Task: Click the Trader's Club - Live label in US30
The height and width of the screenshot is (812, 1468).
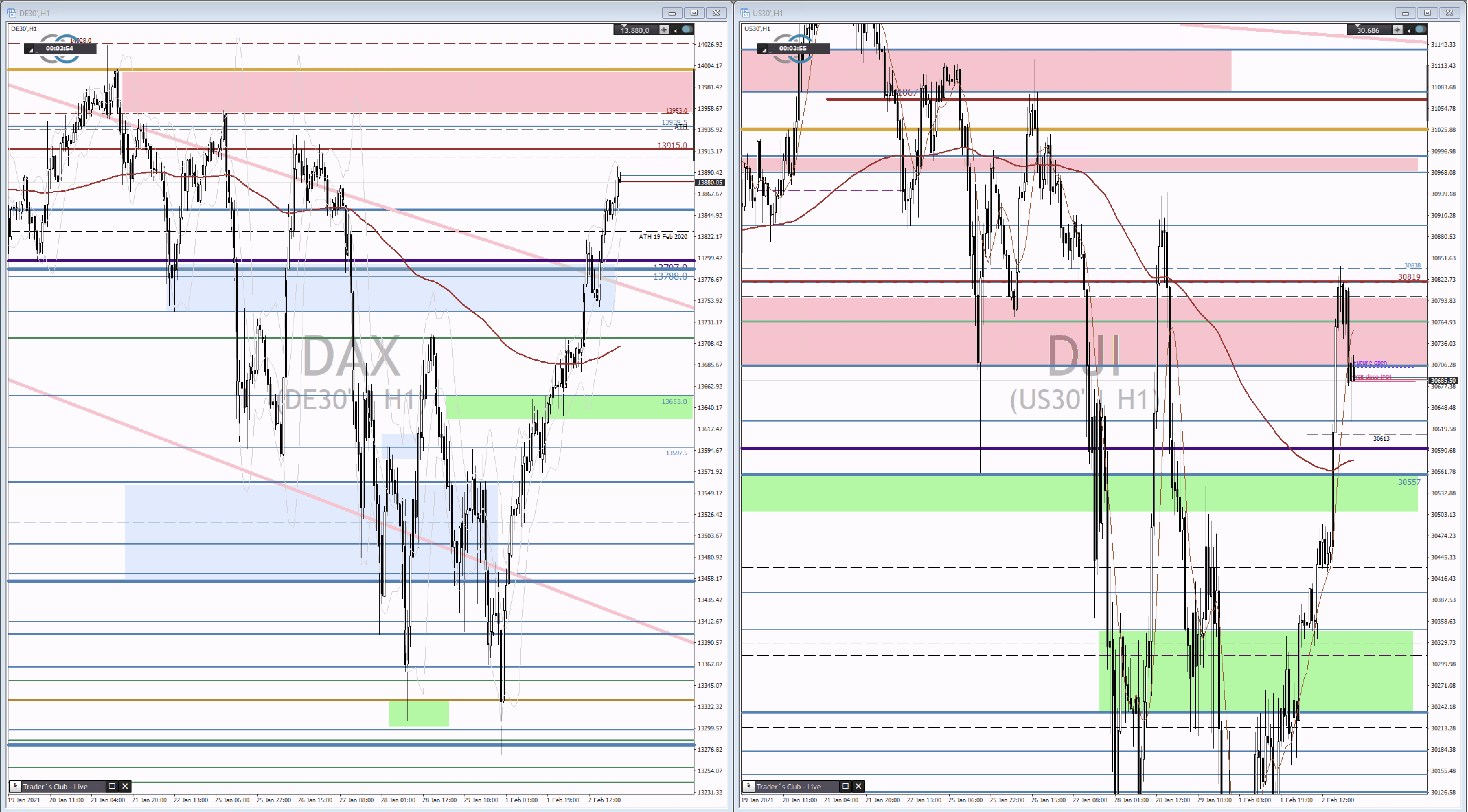Action: 789,786
